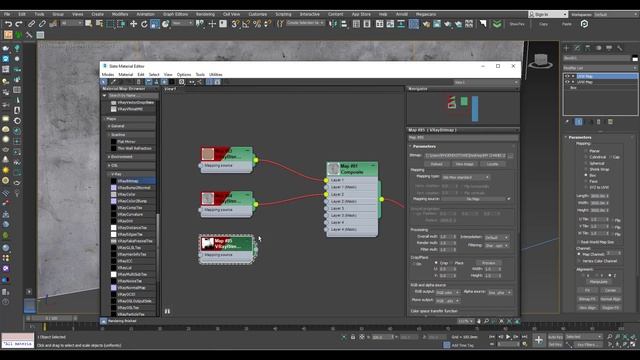Toggle the Percent Snap icon
Image resolution: width=640 pixels, height=360 pixels.
(x=257, y=24)
